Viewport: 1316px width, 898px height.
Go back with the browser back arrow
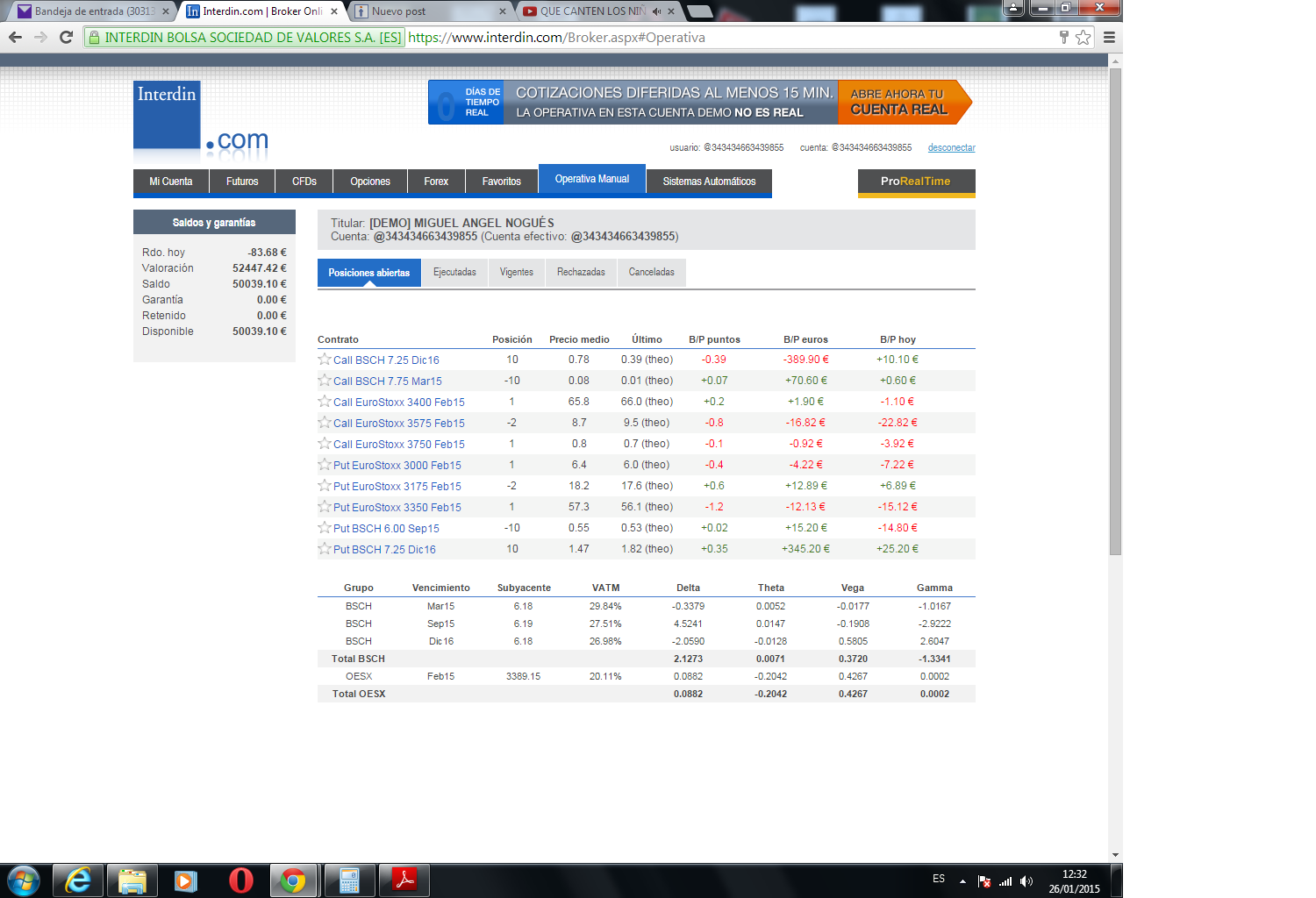pos(15,37)
